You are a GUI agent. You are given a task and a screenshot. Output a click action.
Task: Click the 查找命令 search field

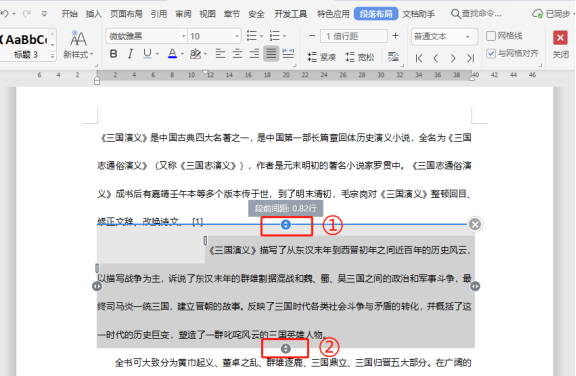point(476,14)
